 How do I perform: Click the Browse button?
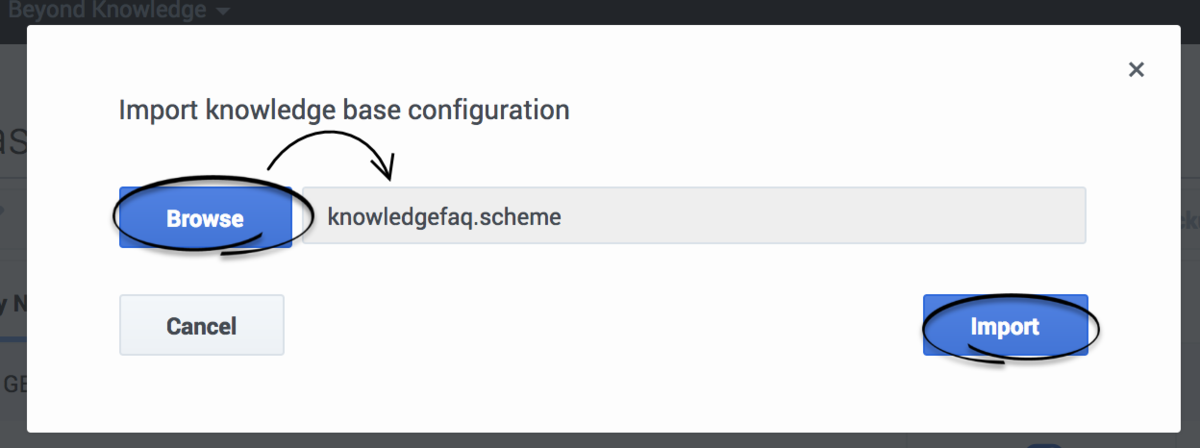pos(205,217)
